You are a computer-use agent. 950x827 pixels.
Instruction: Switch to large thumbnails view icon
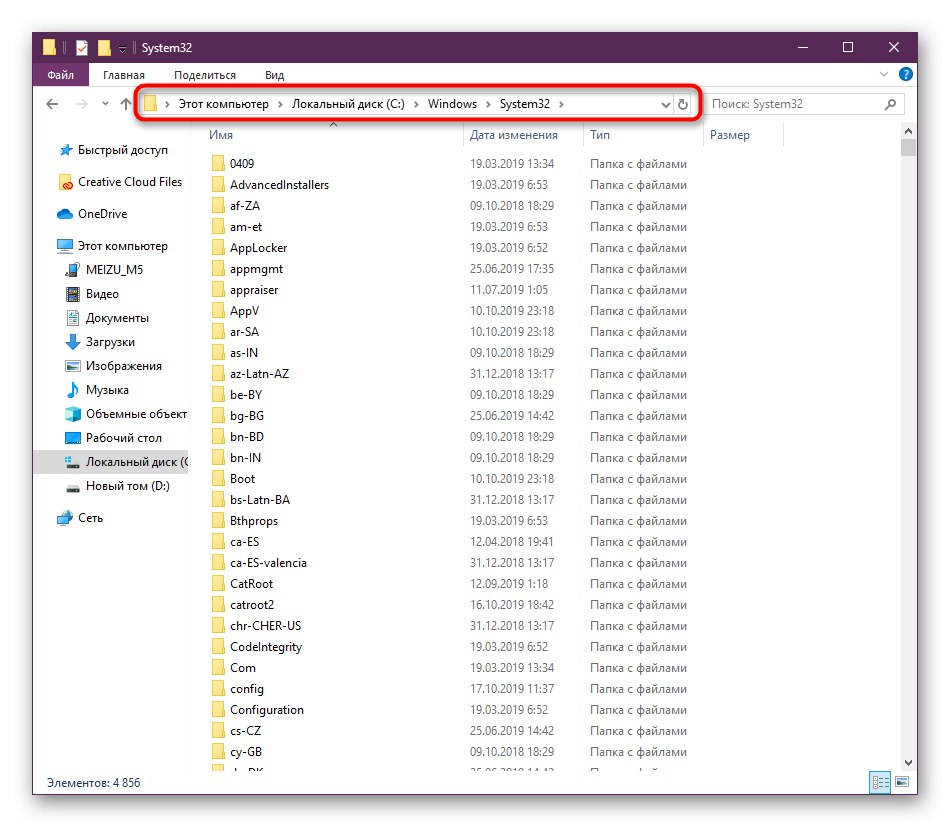[902, 782]
